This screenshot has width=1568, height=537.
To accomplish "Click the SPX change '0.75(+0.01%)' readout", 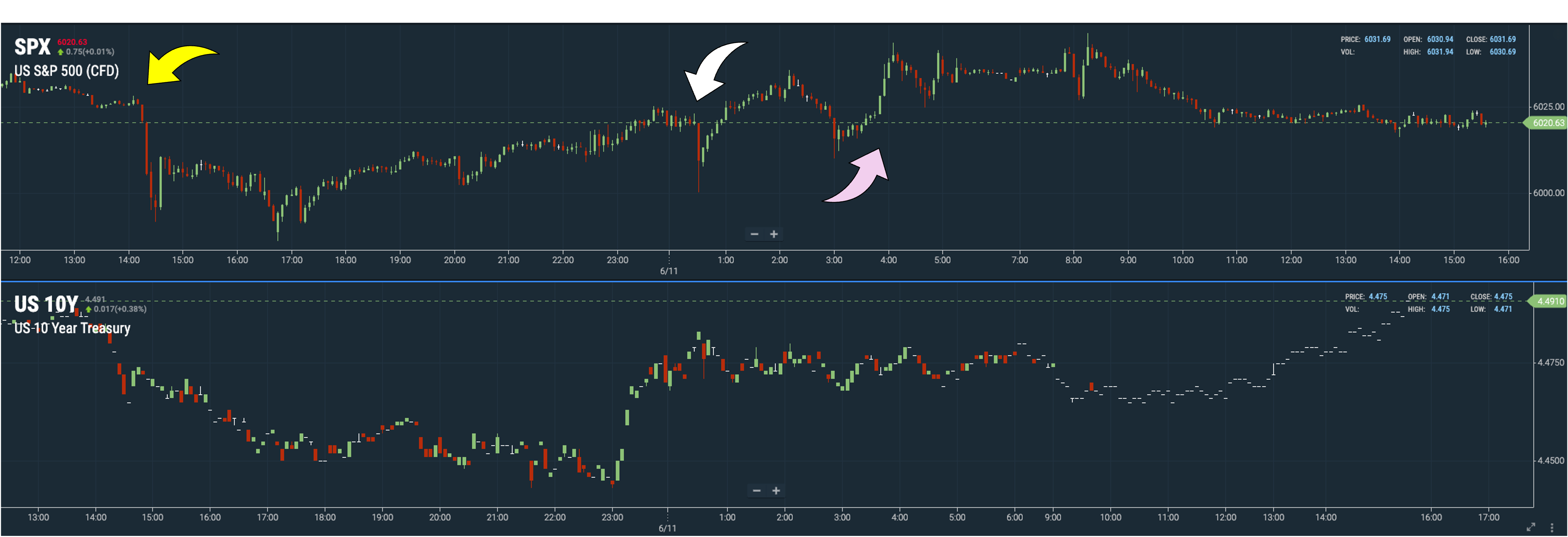I will [90, 52].
